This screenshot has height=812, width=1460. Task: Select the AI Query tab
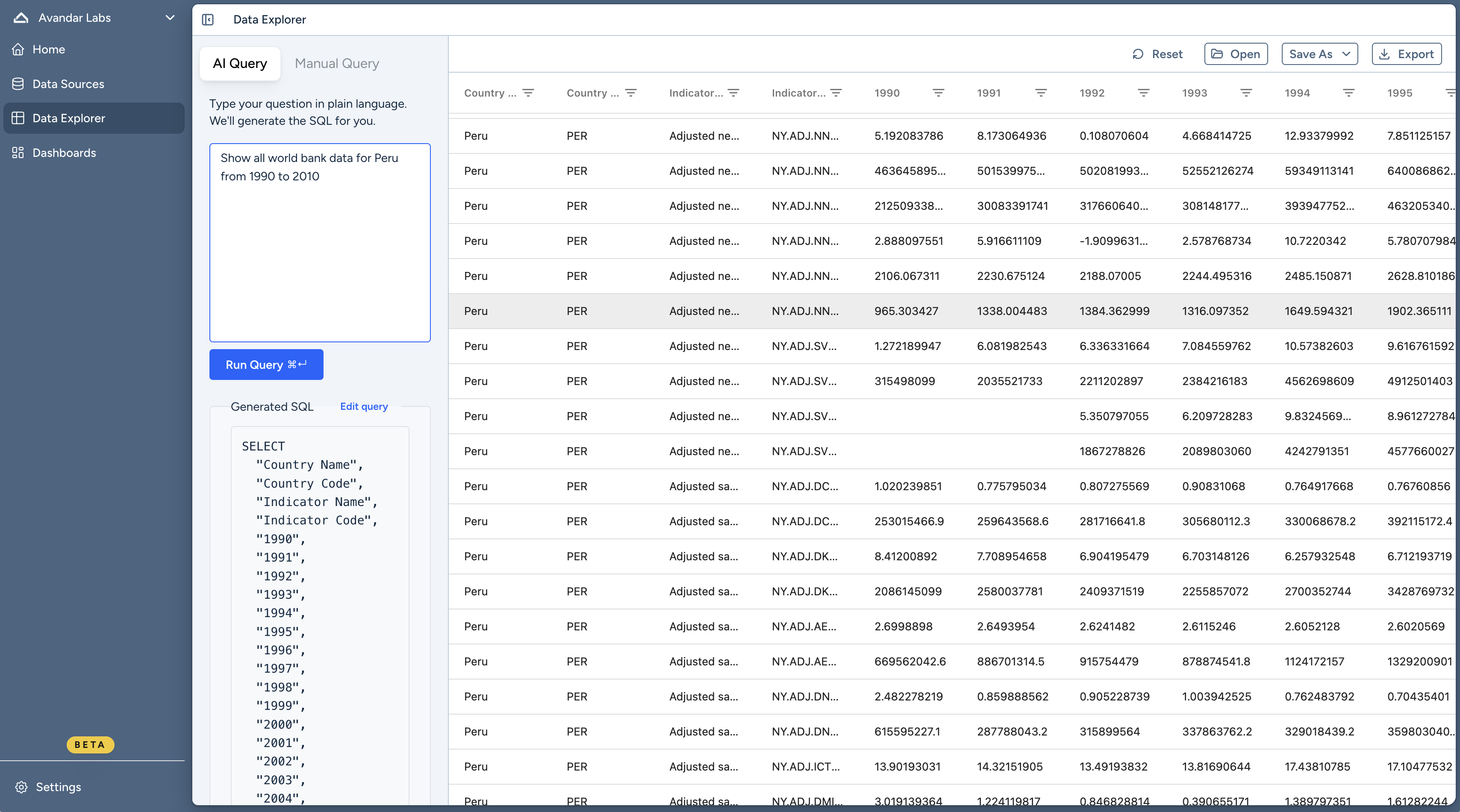pos(239,63)
